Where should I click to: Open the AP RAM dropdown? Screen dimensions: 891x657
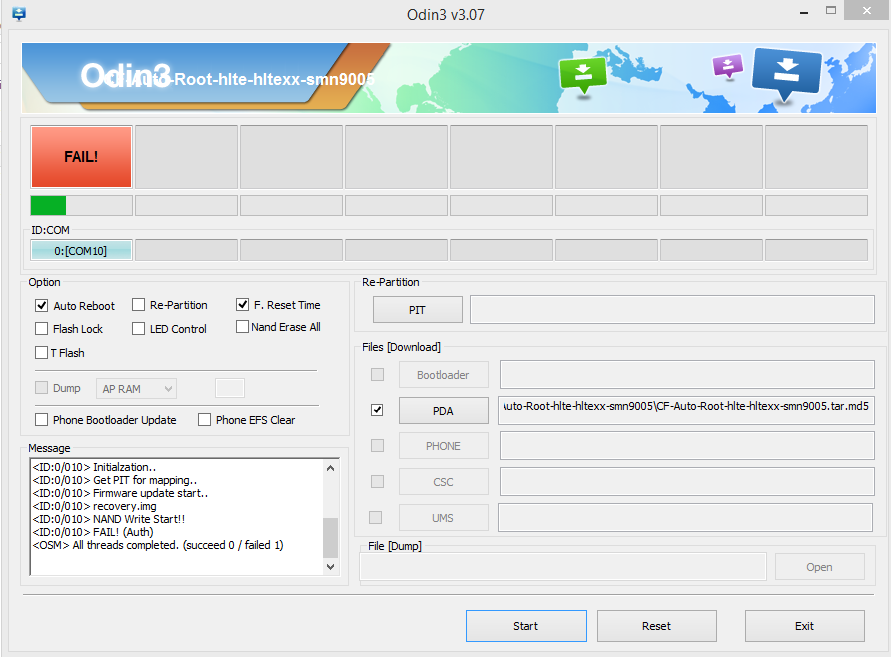tap(136, 389)
